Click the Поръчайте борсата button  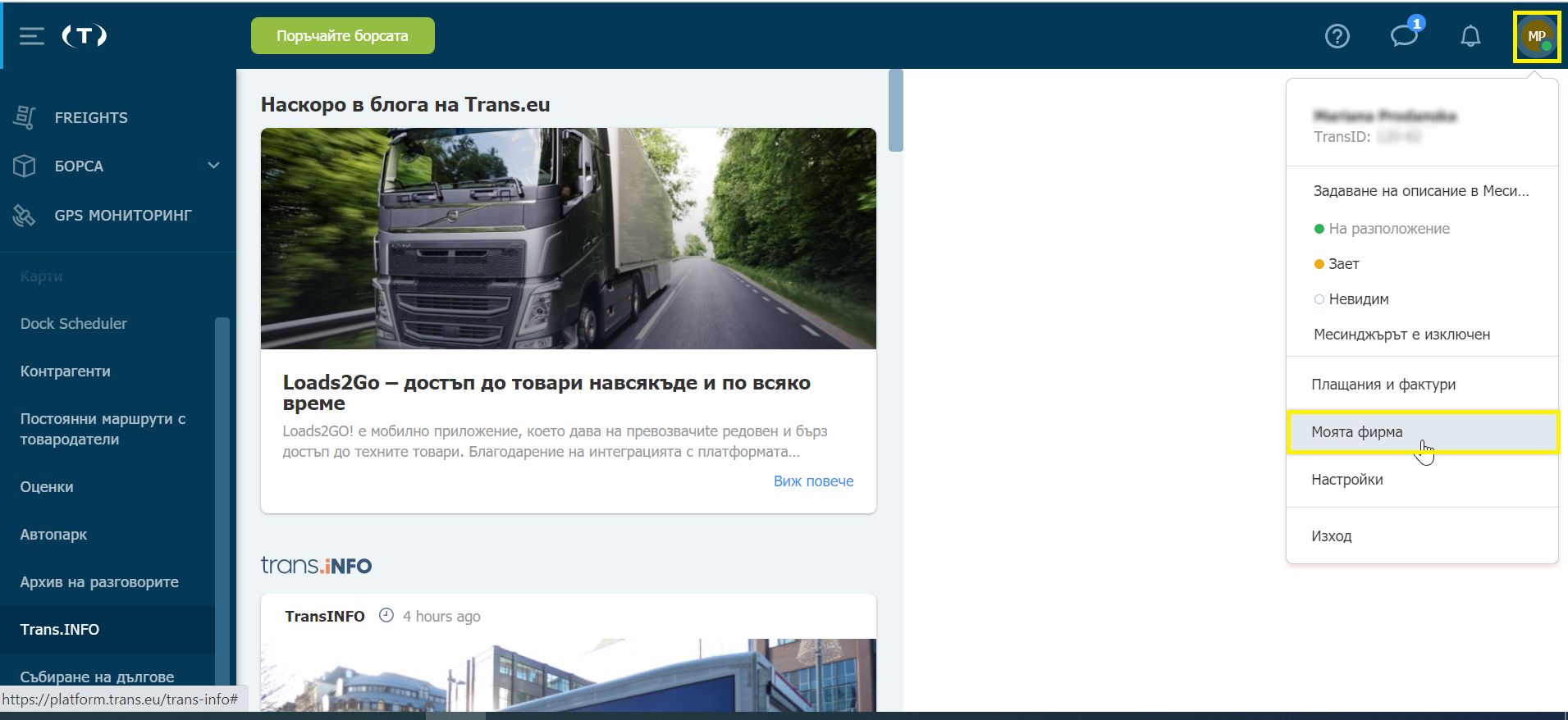tap(342, 36)
